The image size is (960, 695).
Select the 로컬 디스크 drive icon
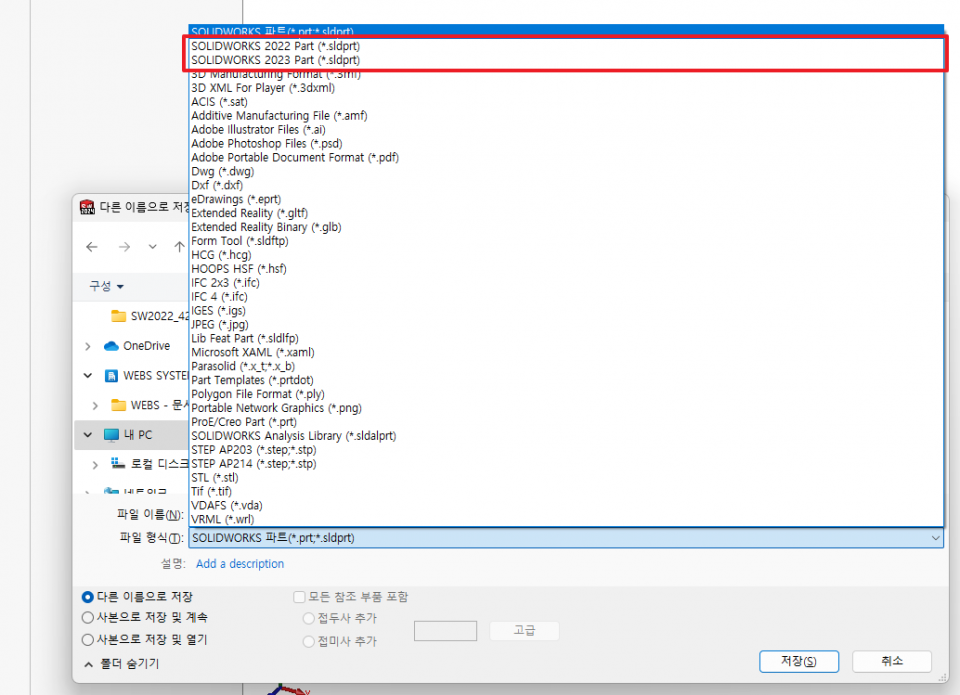[x=118, y=463]
